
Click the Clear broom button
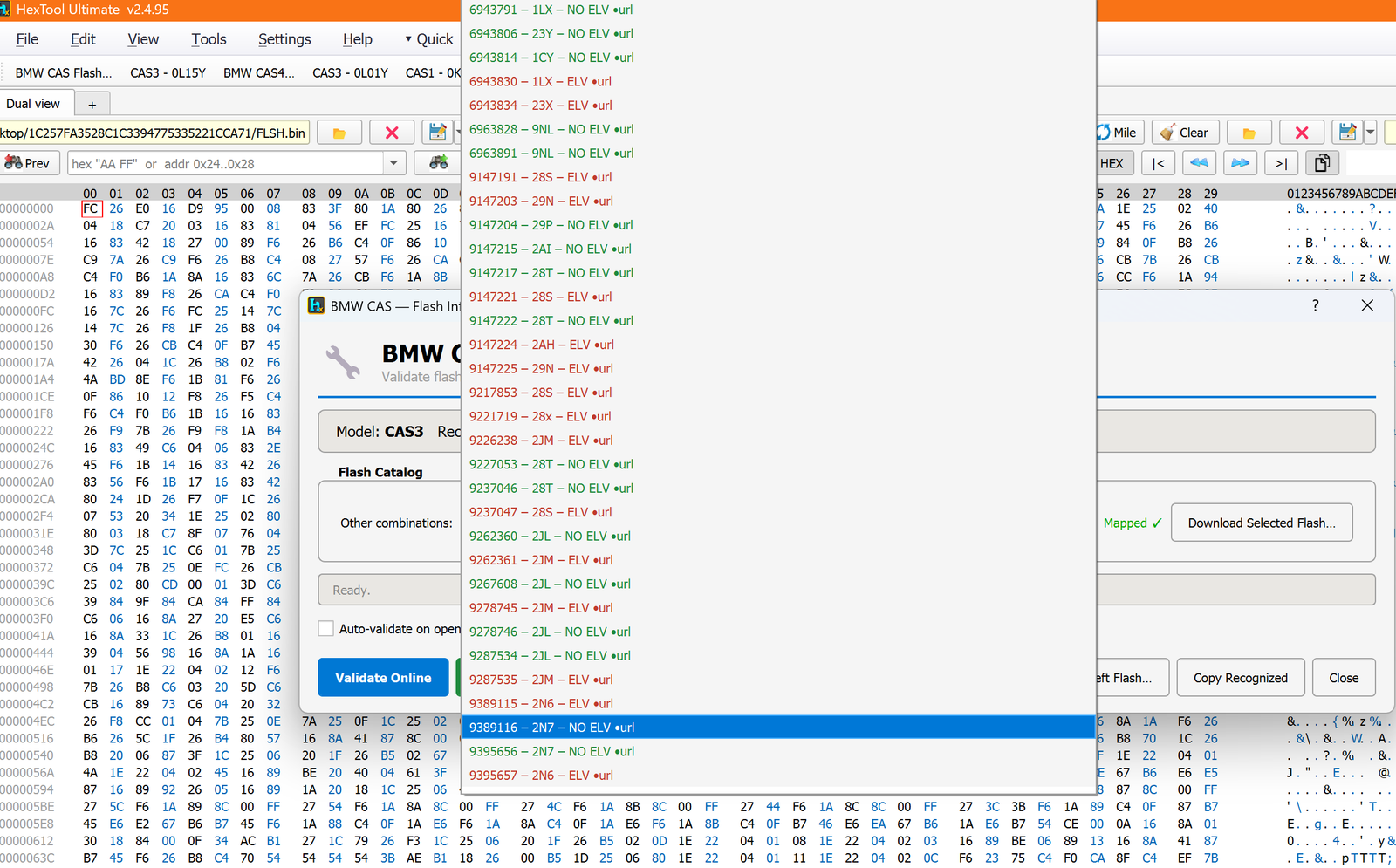click(x=1185, y=133)
